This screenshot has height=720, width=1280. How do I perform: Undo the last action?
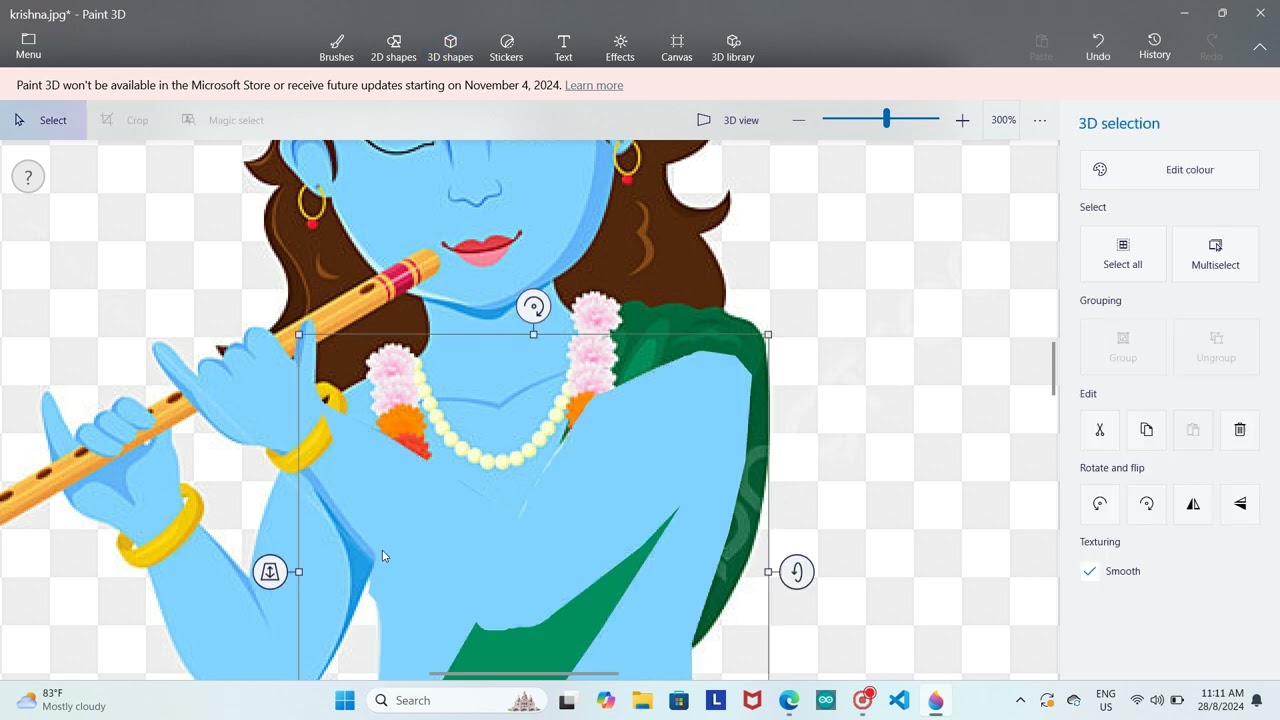click(1098, 47)
